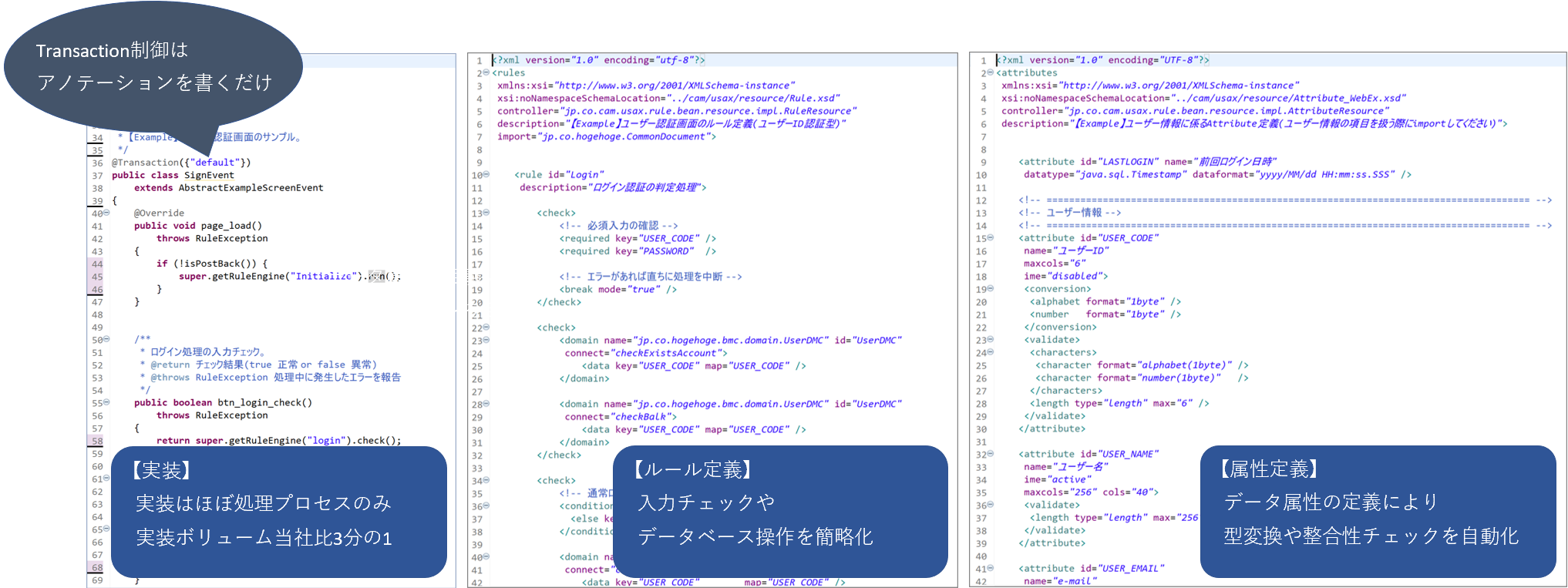
Task: Collapse the rule id="Login" fold marker
Action: (x=486, y=175)
